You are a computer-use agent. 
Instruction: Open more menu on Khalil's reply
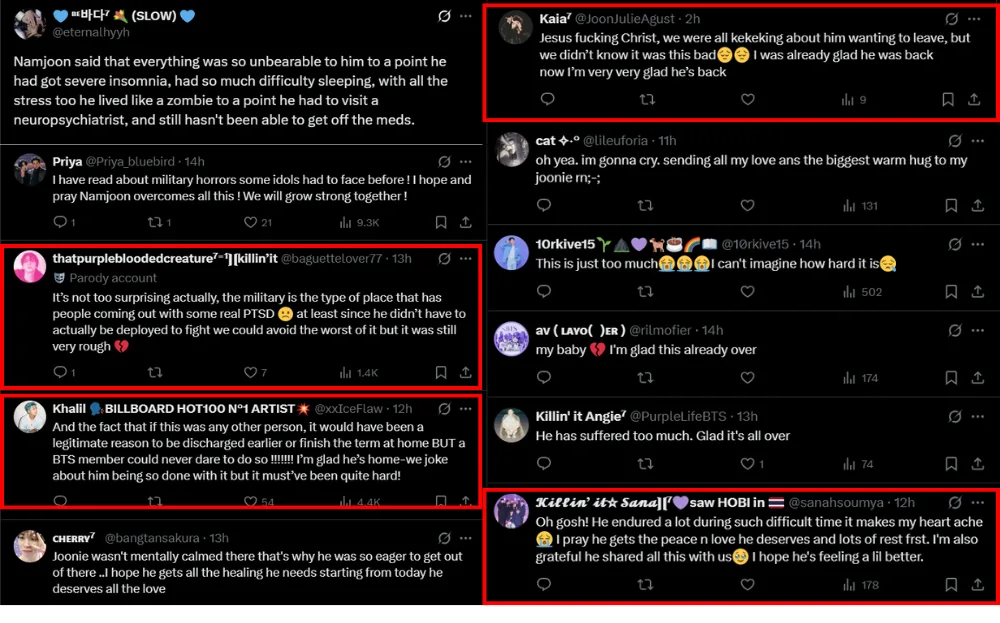point(466,409)
